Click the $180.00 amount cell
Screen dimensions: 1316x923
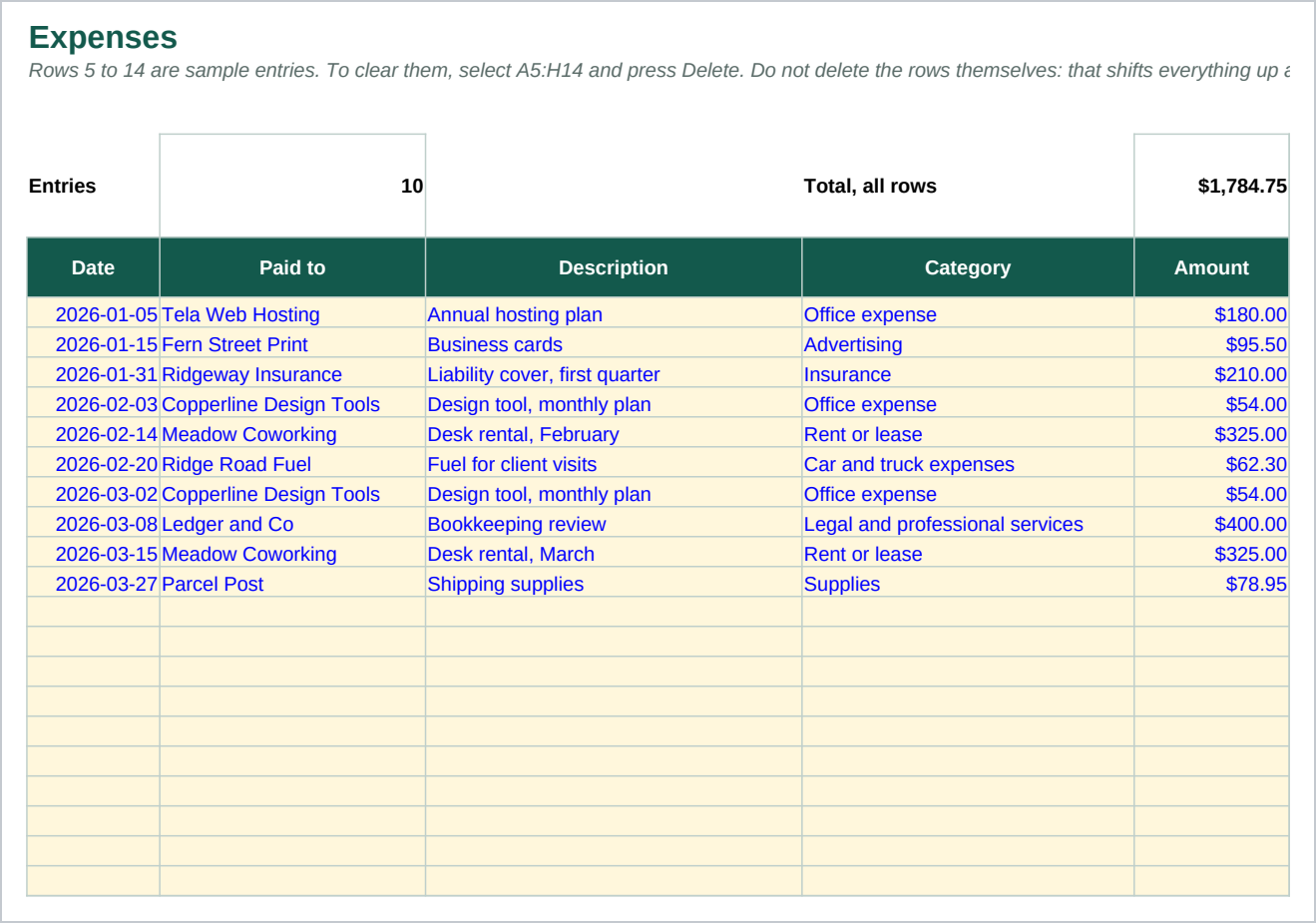coord(1211,314)
